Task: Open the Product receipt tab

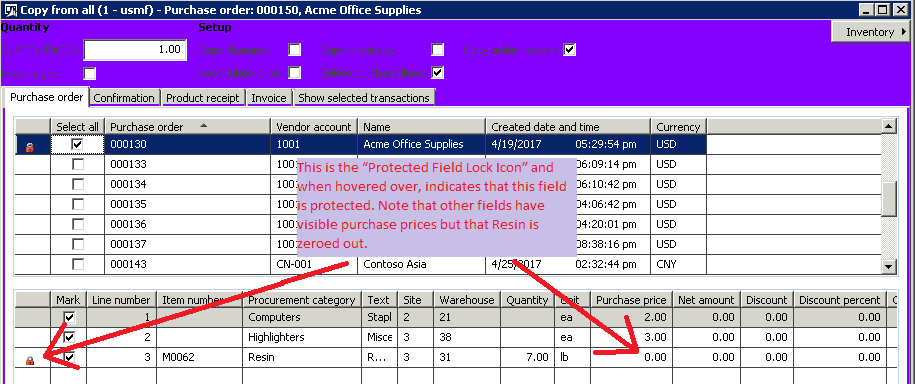Action: coord(202,97)
